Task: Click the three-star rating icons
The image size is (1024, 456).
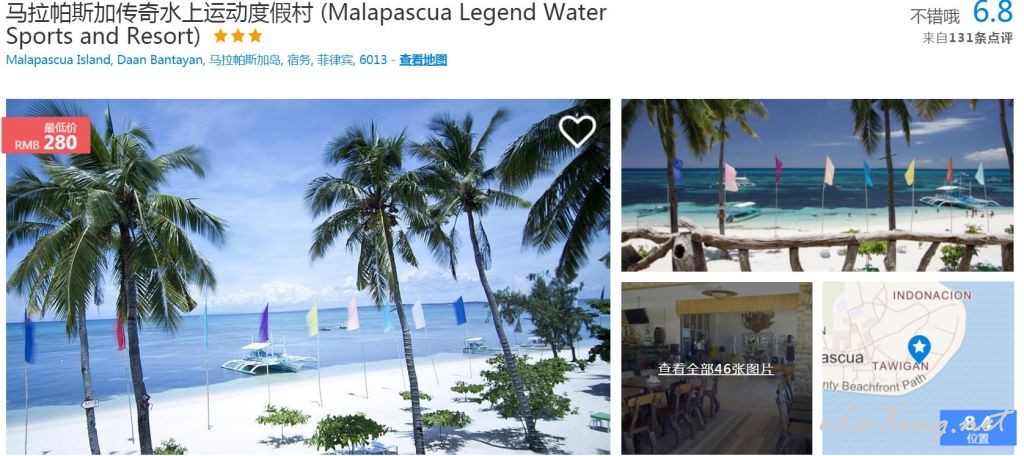Action: click(238, 35)
